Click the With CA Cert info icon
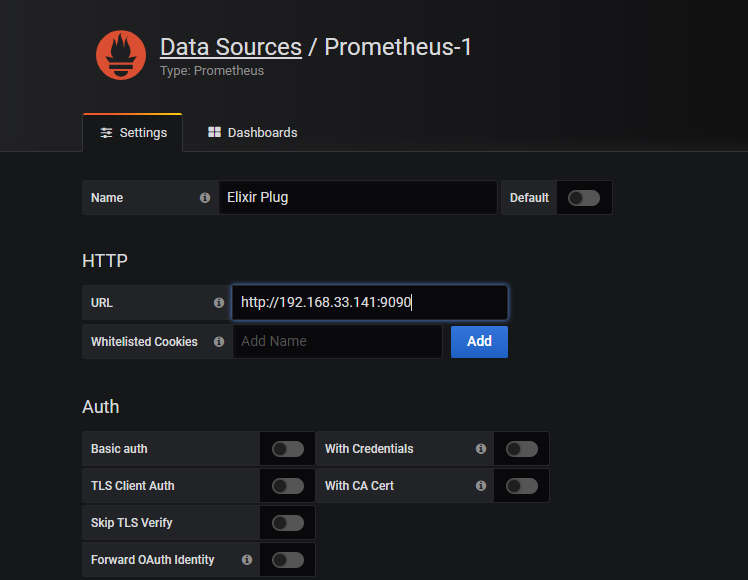 481,486
